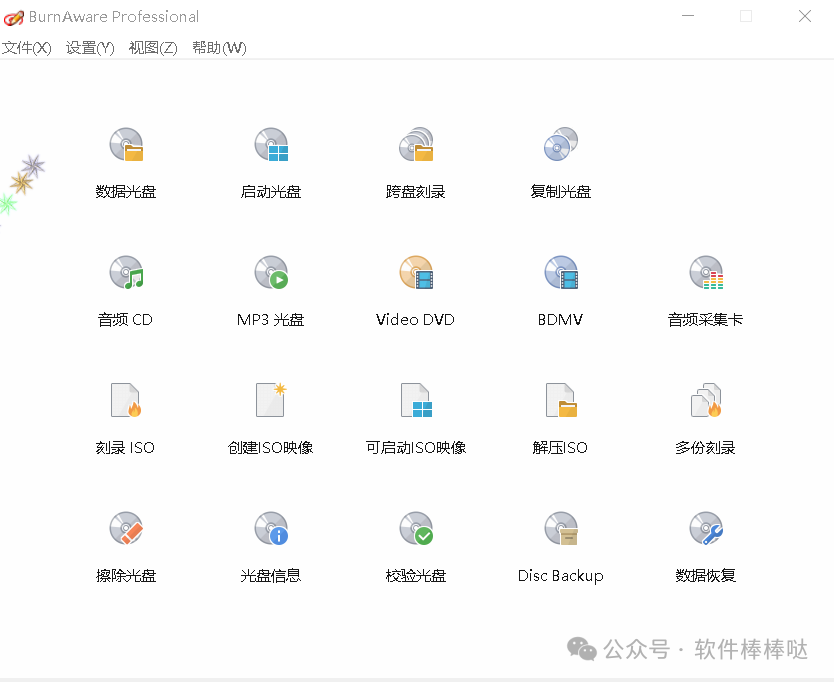Viewport: 834px width, 682px height.
Task: Open the 擦除光盘 erase disc icon
Action: pyautogui.click(x=126, y=528)
